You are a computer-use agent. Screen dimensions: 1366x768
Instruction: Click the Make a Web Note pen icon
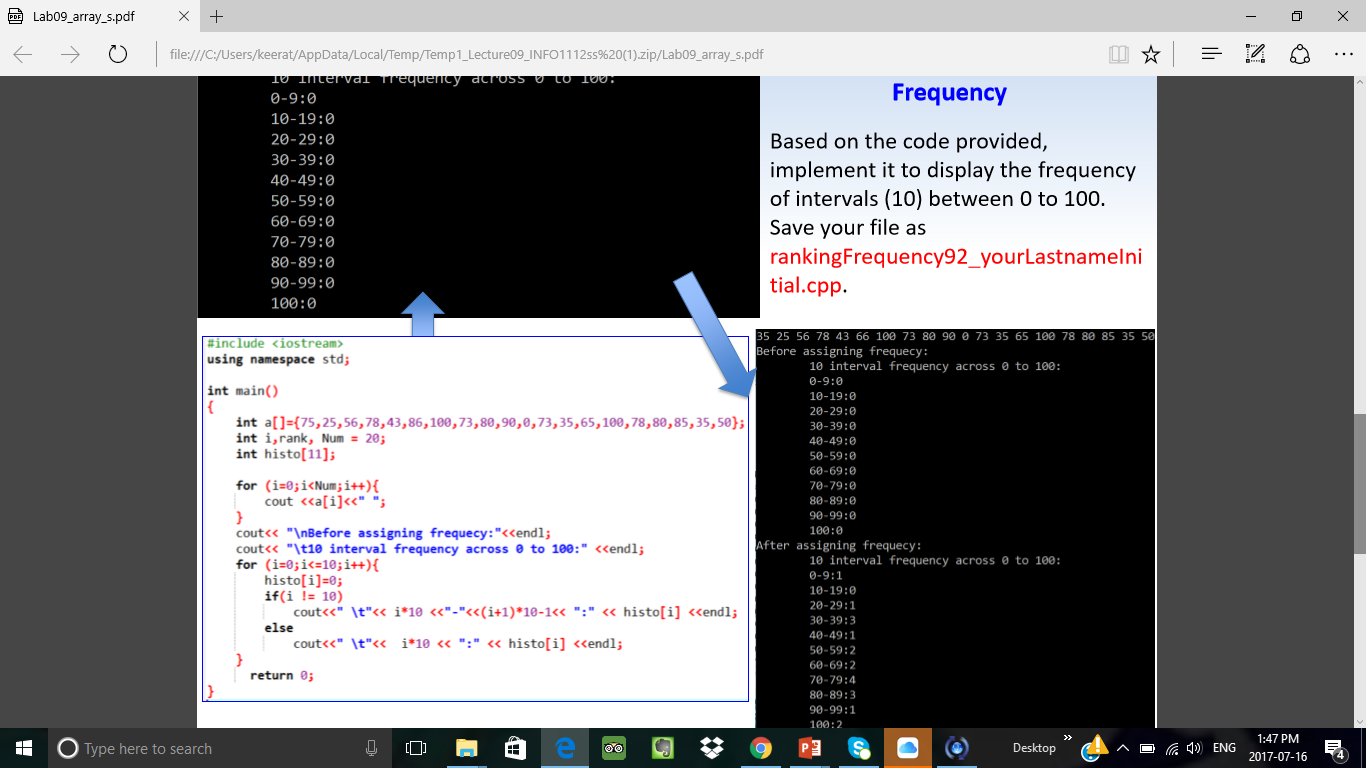tap(1255, 54)
